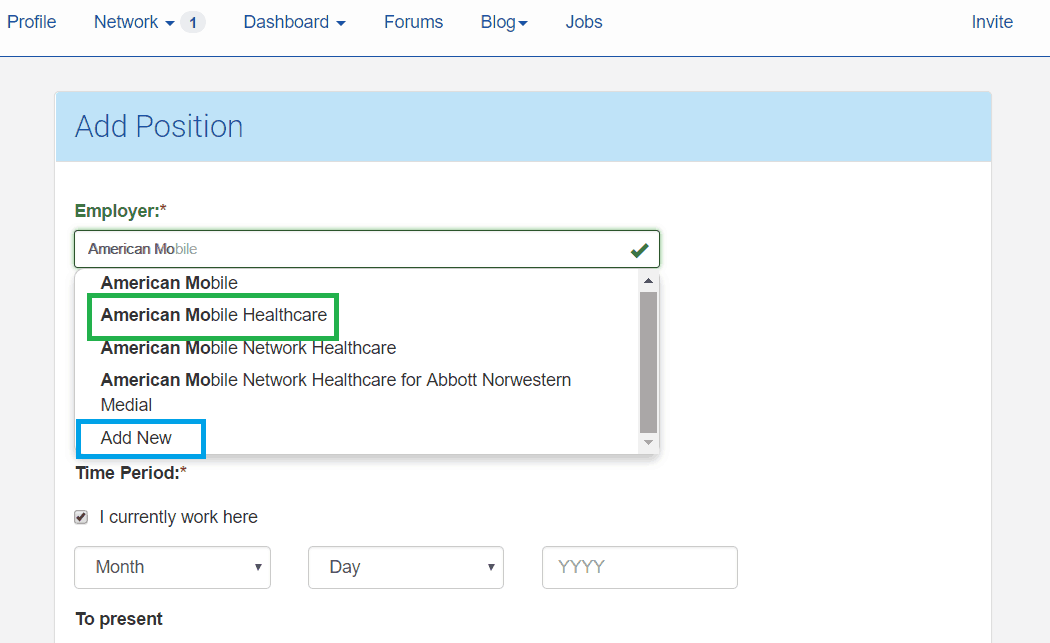
Task: Click the suggestion list scroll up arrow
Action: (648, 281)
